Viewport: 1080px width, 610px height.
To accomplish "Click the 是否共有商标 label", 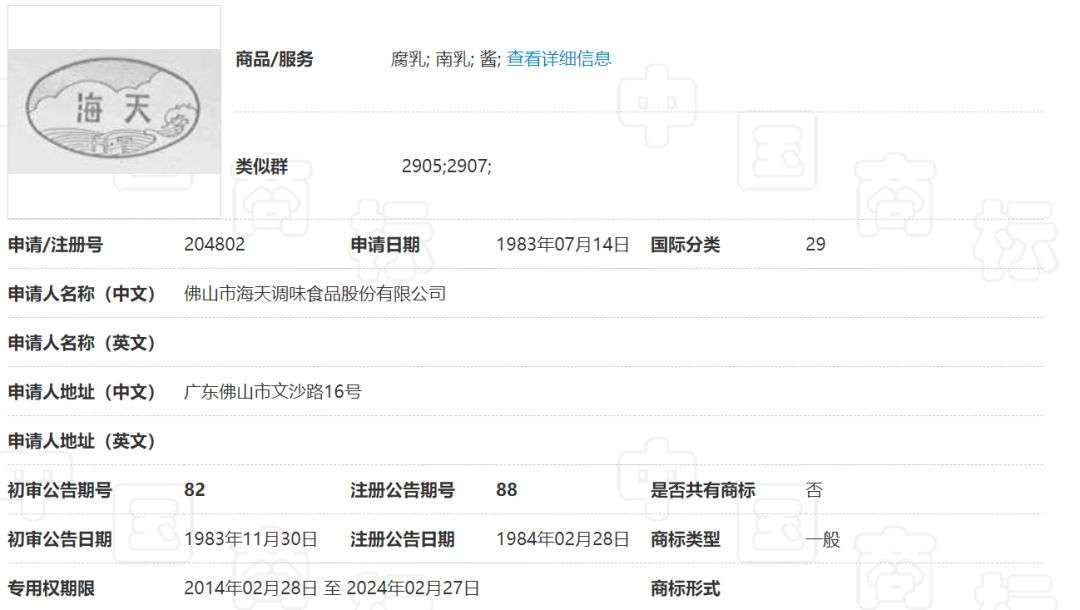I will [x=703, y=490].
